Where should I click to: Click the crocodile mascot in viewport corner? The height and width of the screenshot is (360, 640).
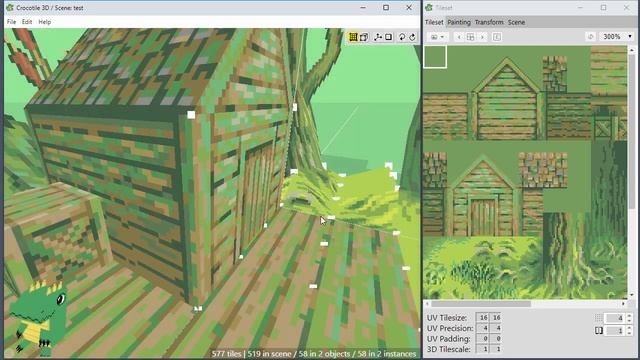(x=38, y=318)
